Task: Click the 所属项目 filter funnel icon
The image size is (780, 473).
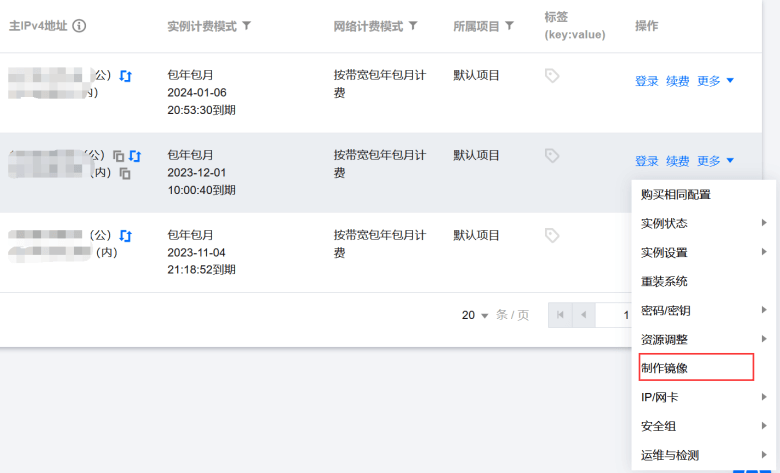Action: (509, 25)
